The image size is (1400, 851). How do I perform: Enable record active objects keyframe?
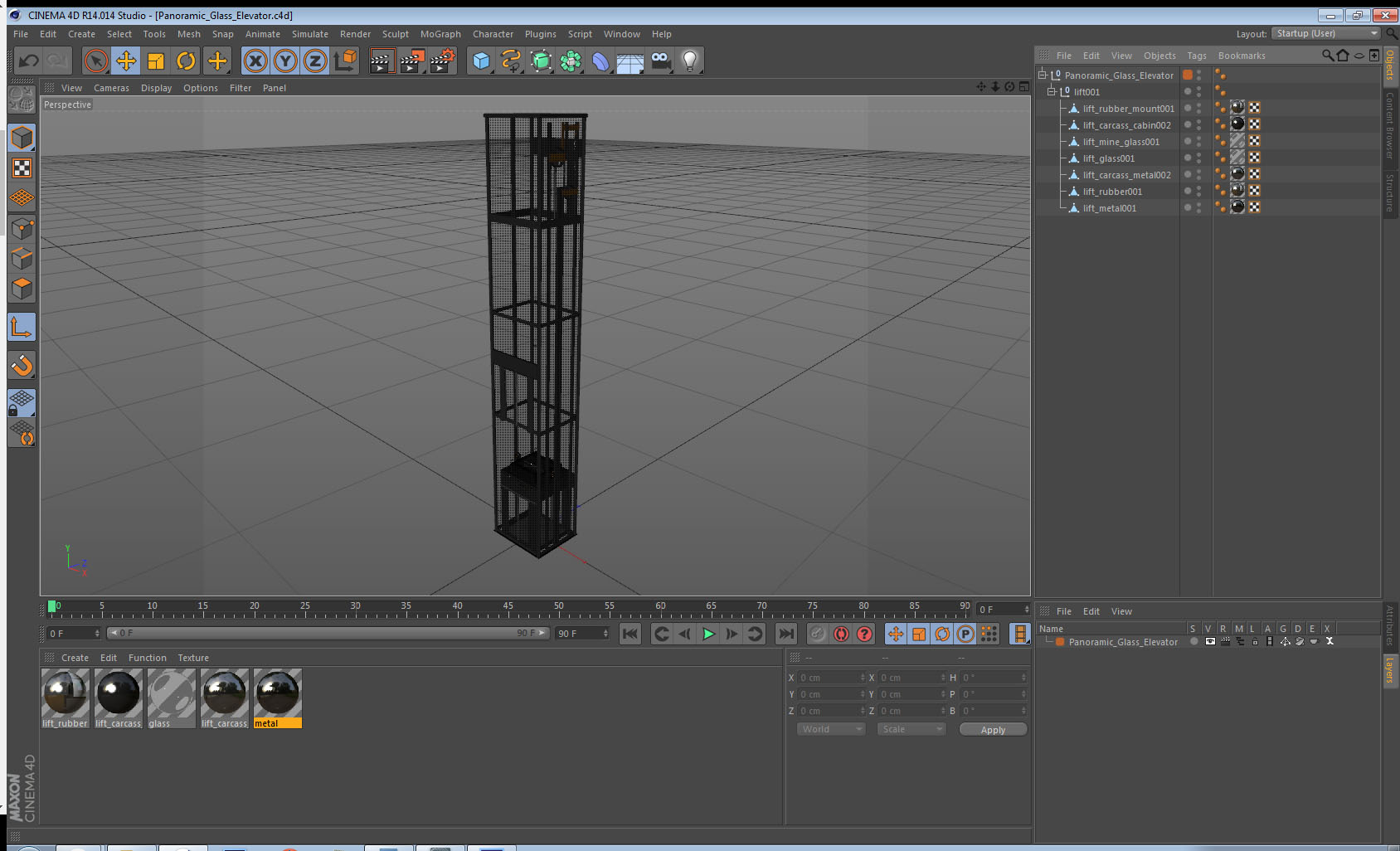818,634
